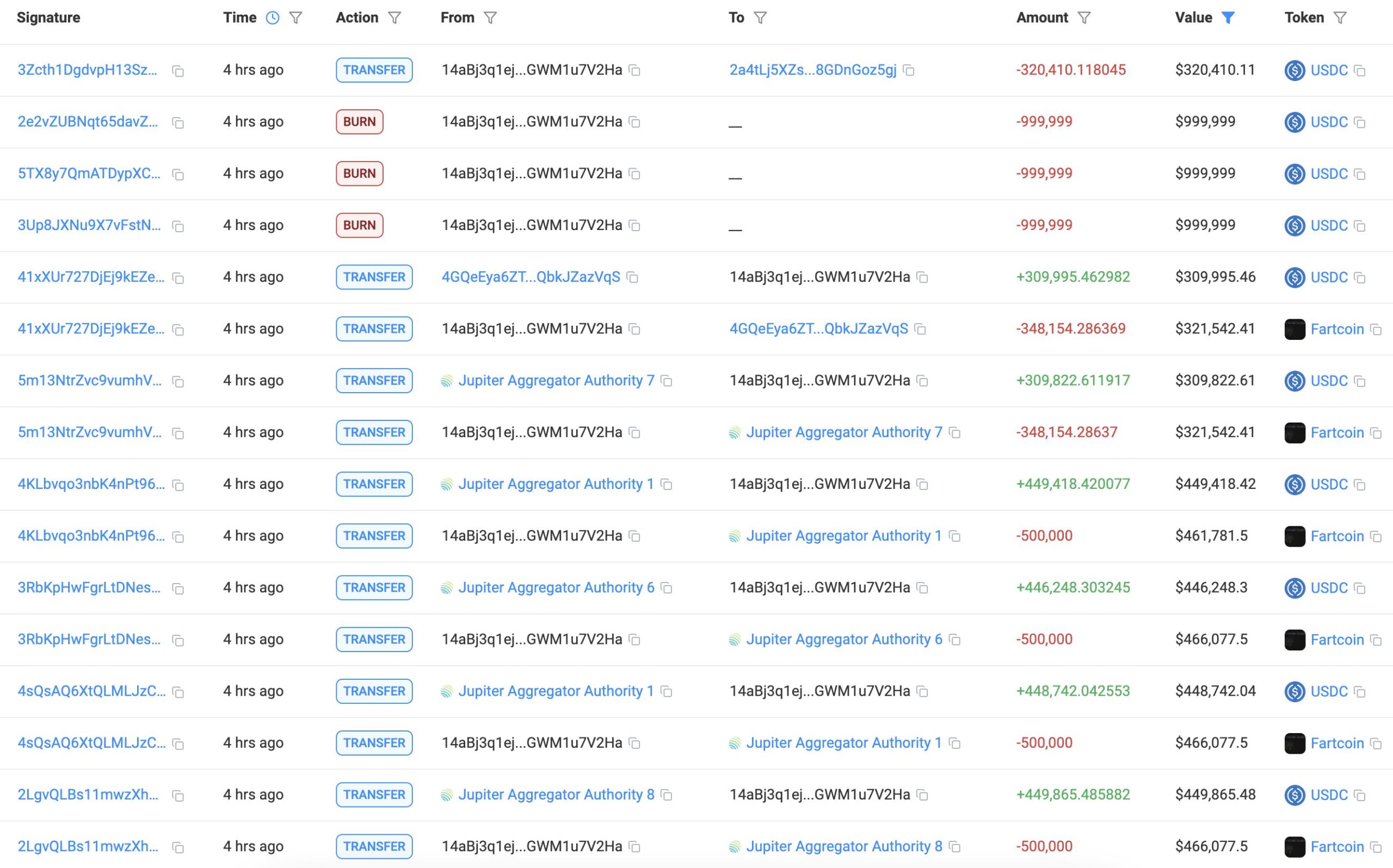This screenshot has height=868, width=1393.
Task: Copy signature 3Zcth1DgdvpH13Sz
Action: click(x=178, y=71)
